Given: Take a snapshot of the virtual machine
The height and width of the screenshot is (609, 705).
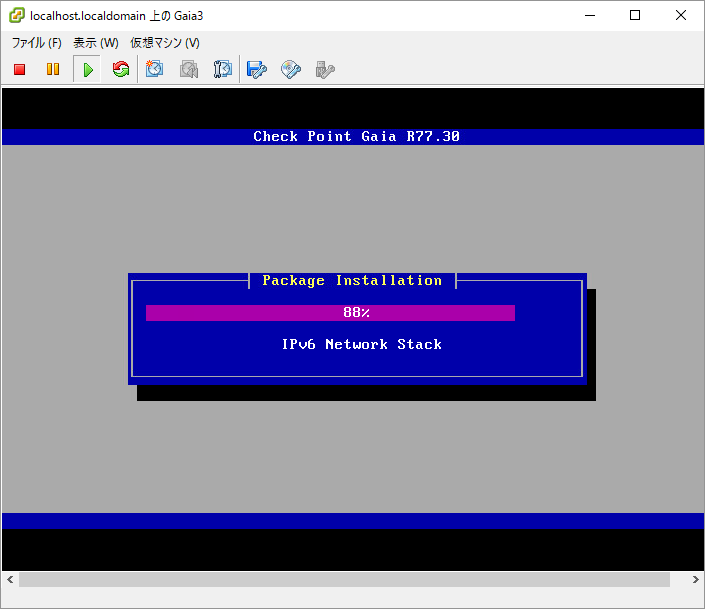Looking at the screenshot, I should (x=154, y=69).
